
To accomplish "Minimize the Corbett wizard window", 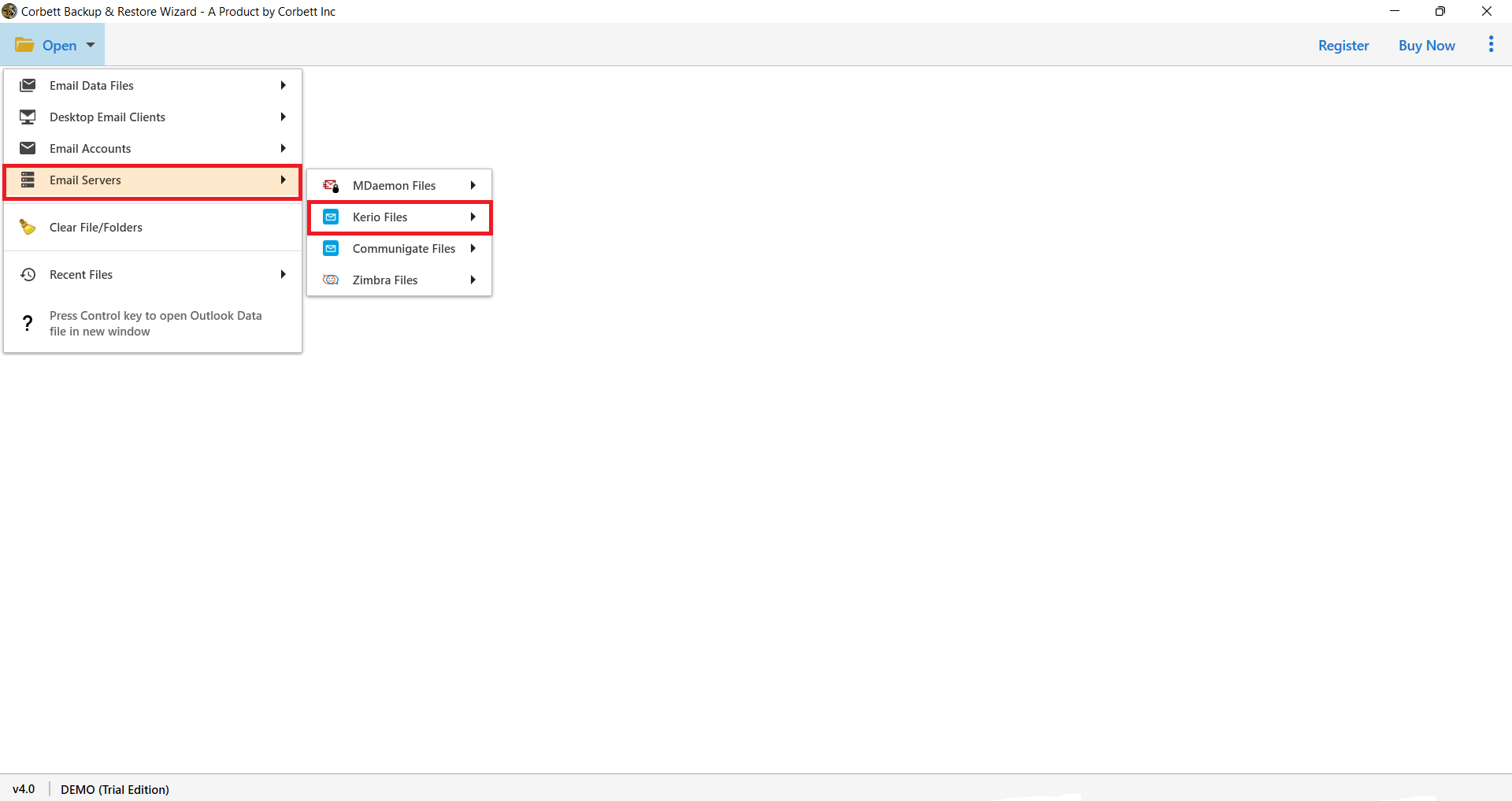I will pos(1395,11).
